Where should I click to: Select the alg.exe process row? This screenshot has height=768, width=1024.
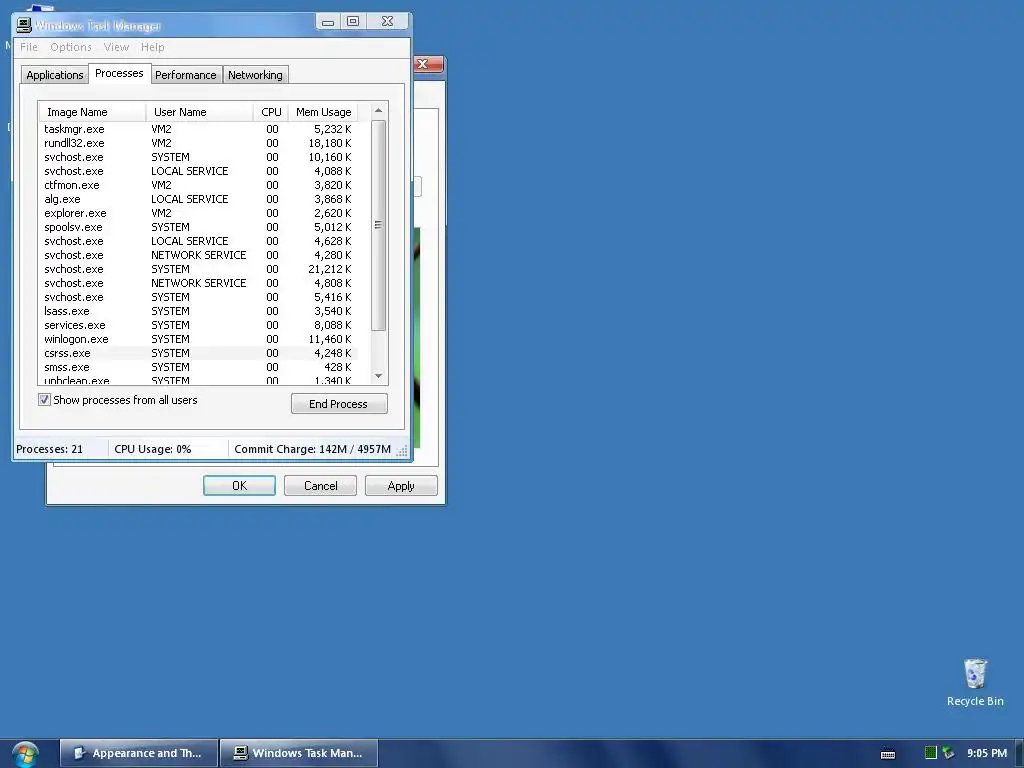[x=198, y=199]
